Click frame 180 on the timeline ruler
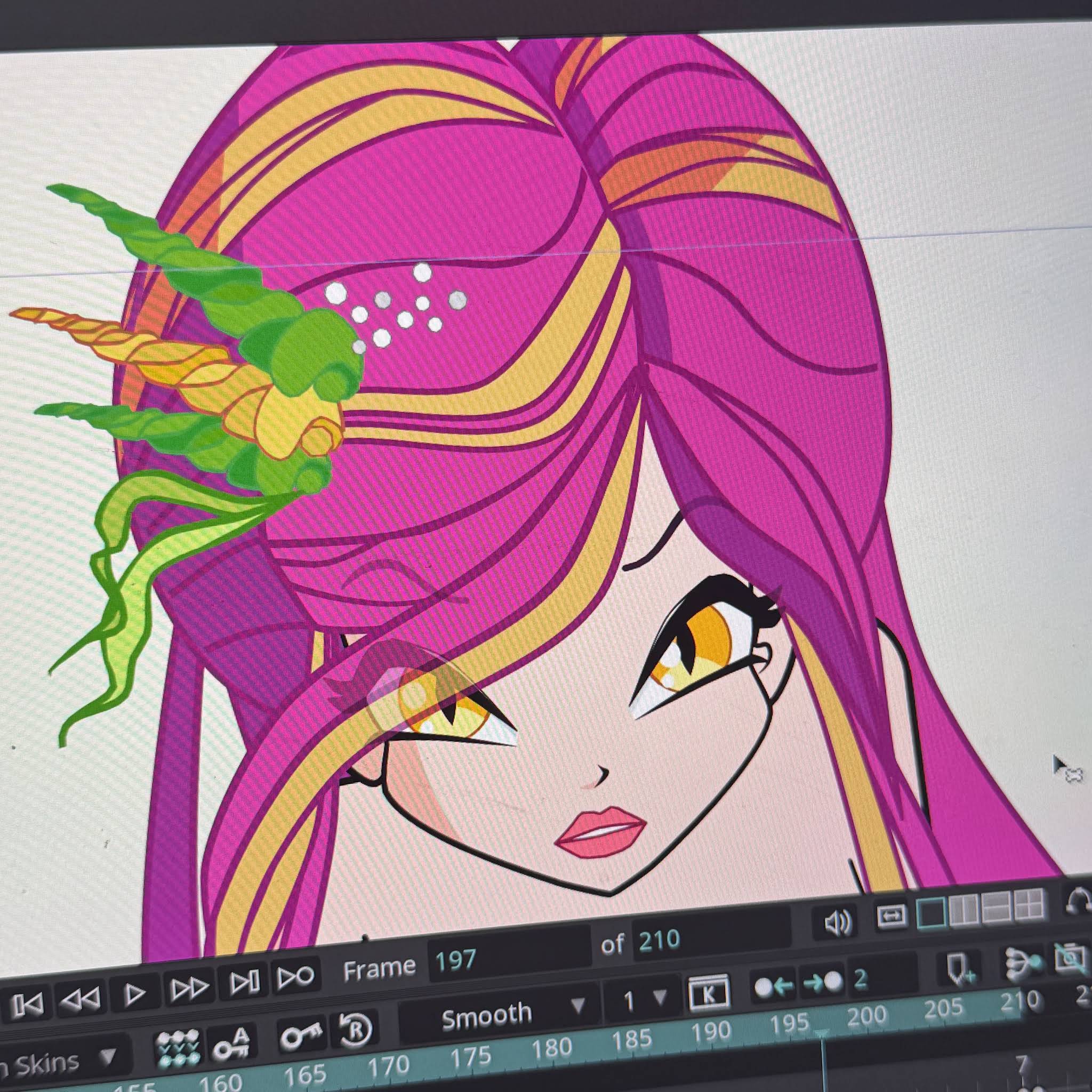 pyautogui.click(x=552, y=1049)
